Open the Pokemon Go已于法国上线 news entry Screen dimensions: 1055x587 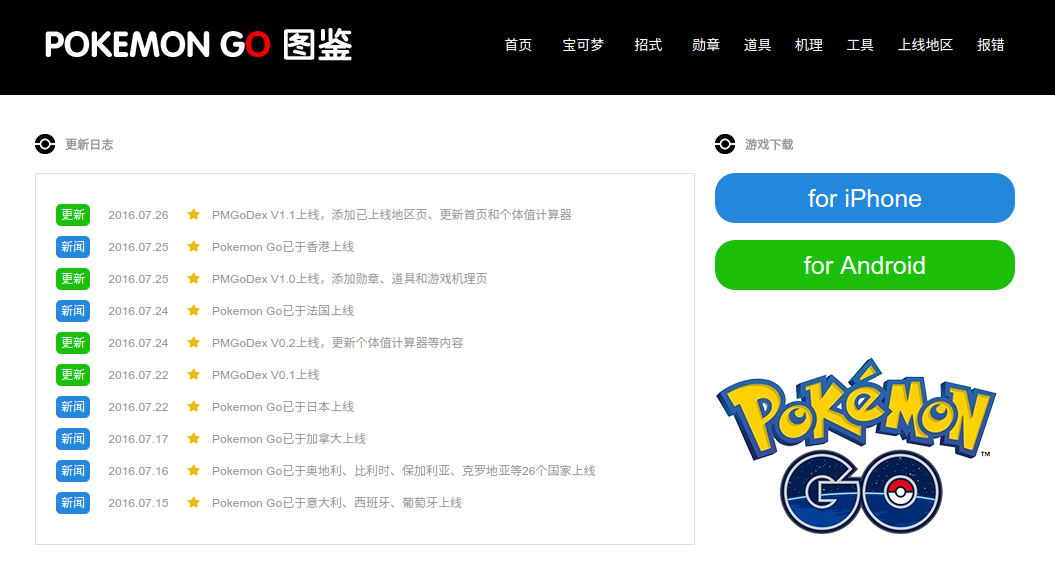[x=283, y=311]
